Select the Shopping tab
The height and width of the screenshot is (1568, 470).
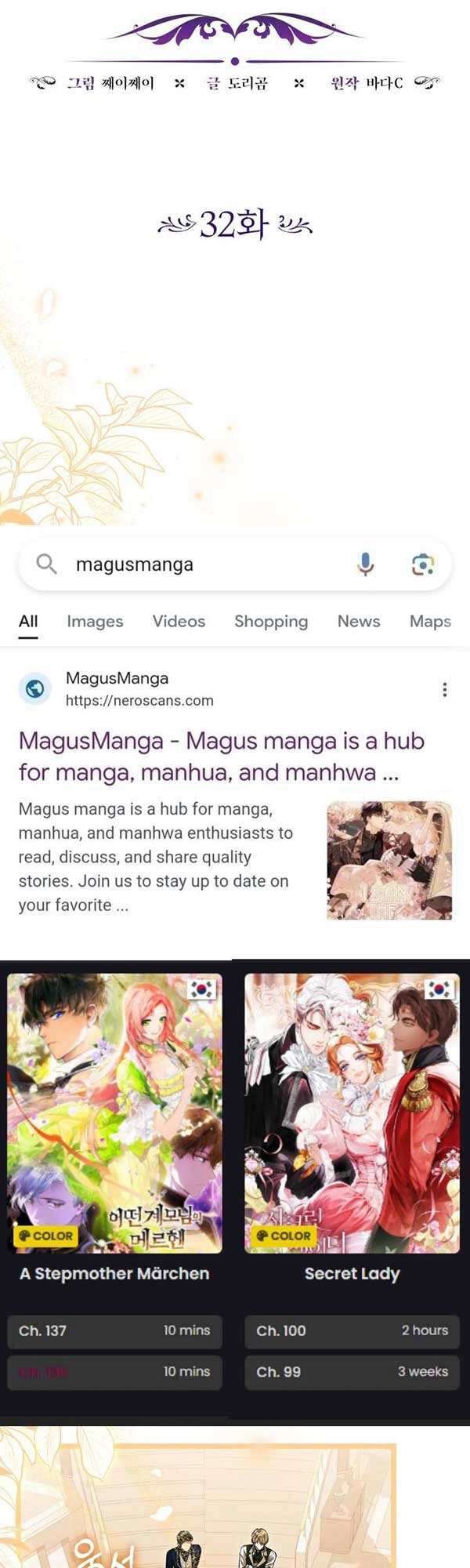tap(271, 621)
